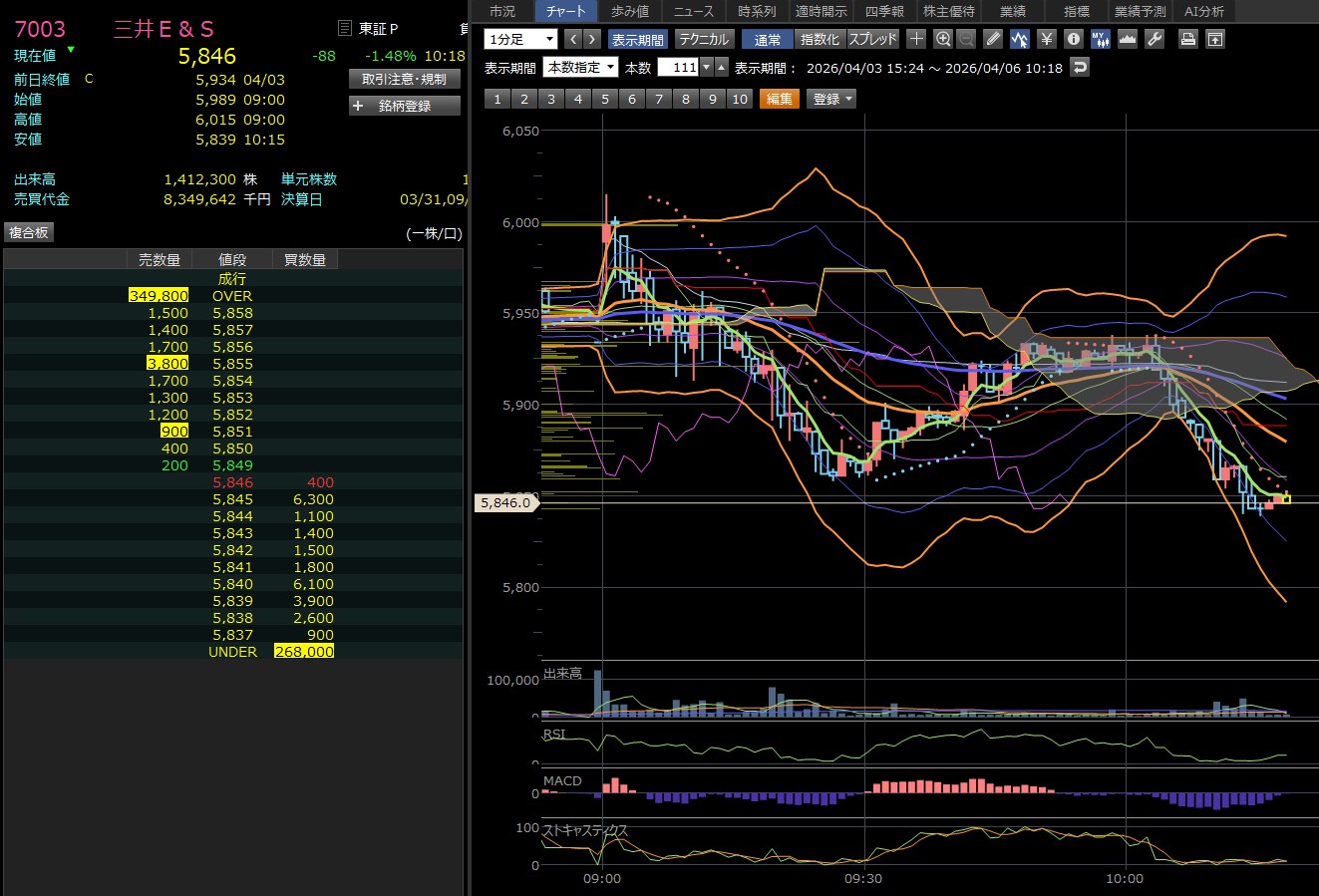Open the chart info icon

(1073, 39)
